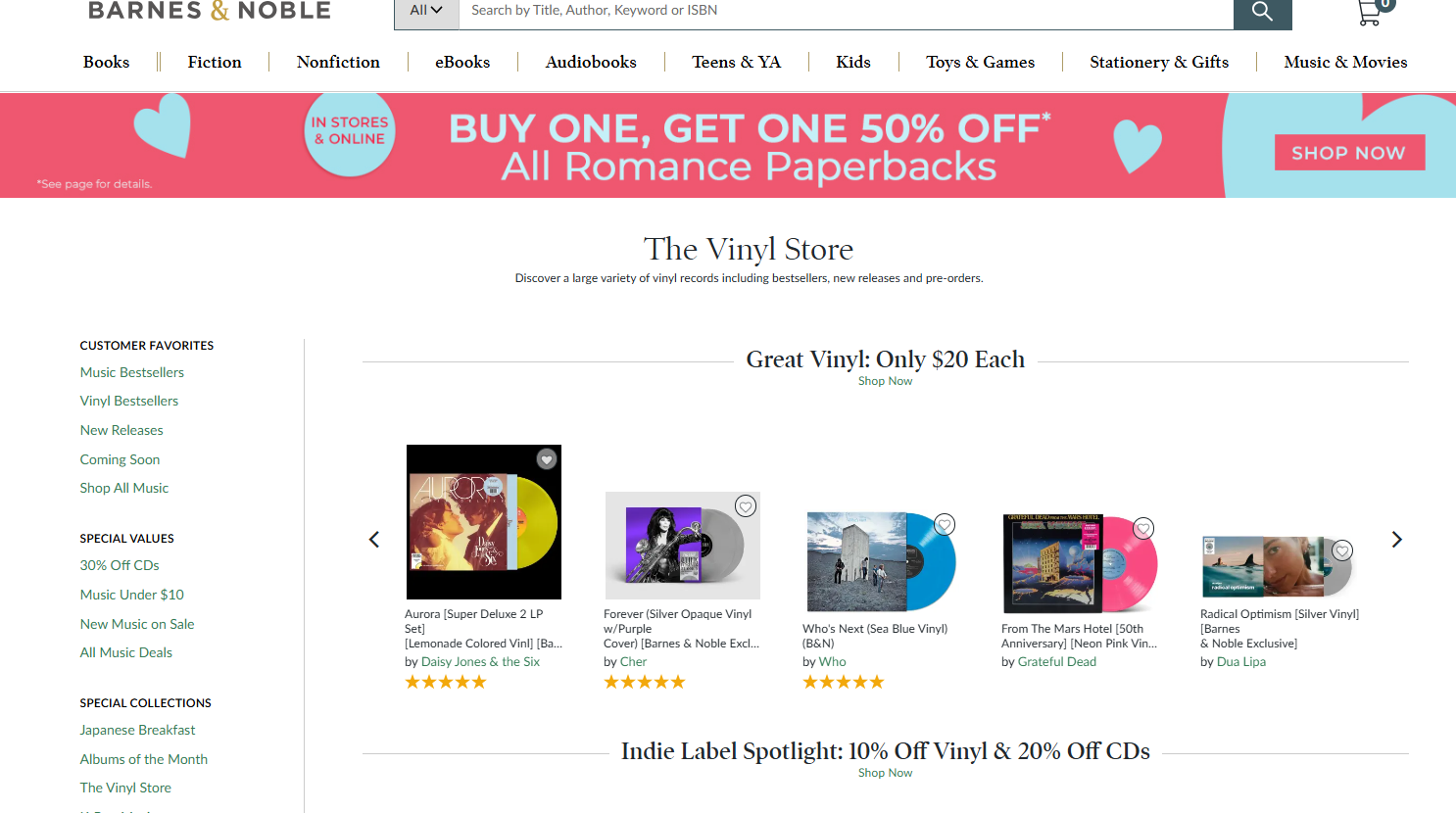Image resolution: width=1456 pixels, height=813 pixels.
Task: Click next arrow in vinyl carousel
Action: (1396, 540)
